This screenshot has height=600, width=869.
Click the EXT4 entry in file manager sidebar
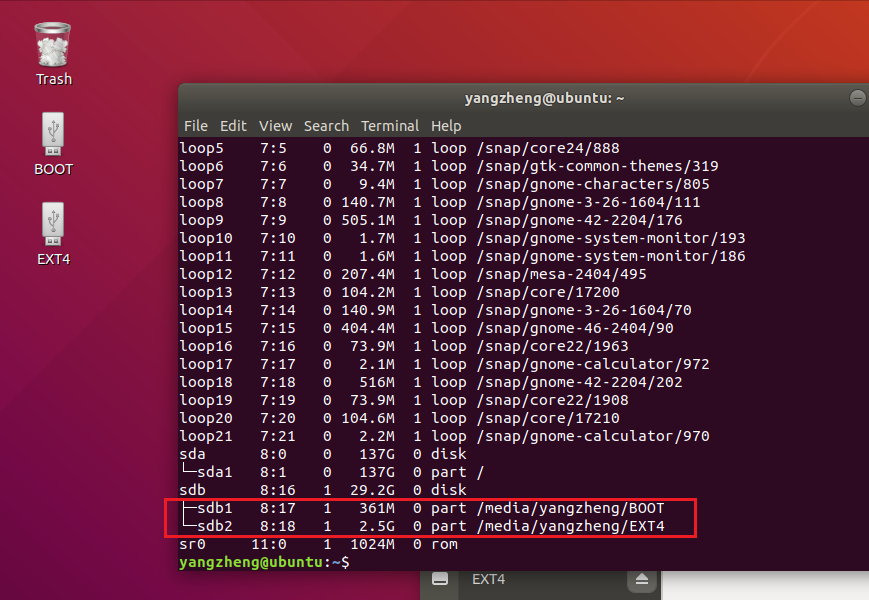point(488,580)
